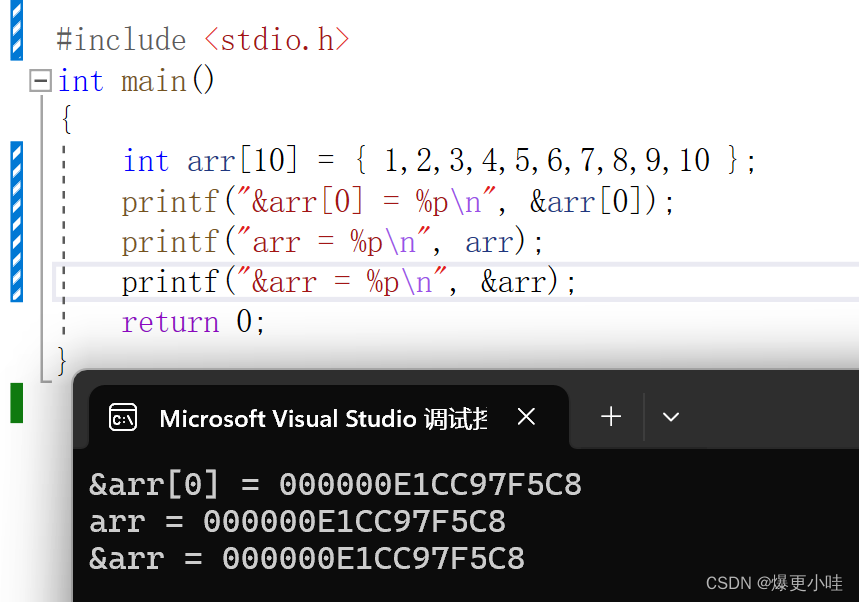Click console output line &arr[0] = 000000E1CC97F5C8
Screen dimensions: 859x602
pos(335,484)
